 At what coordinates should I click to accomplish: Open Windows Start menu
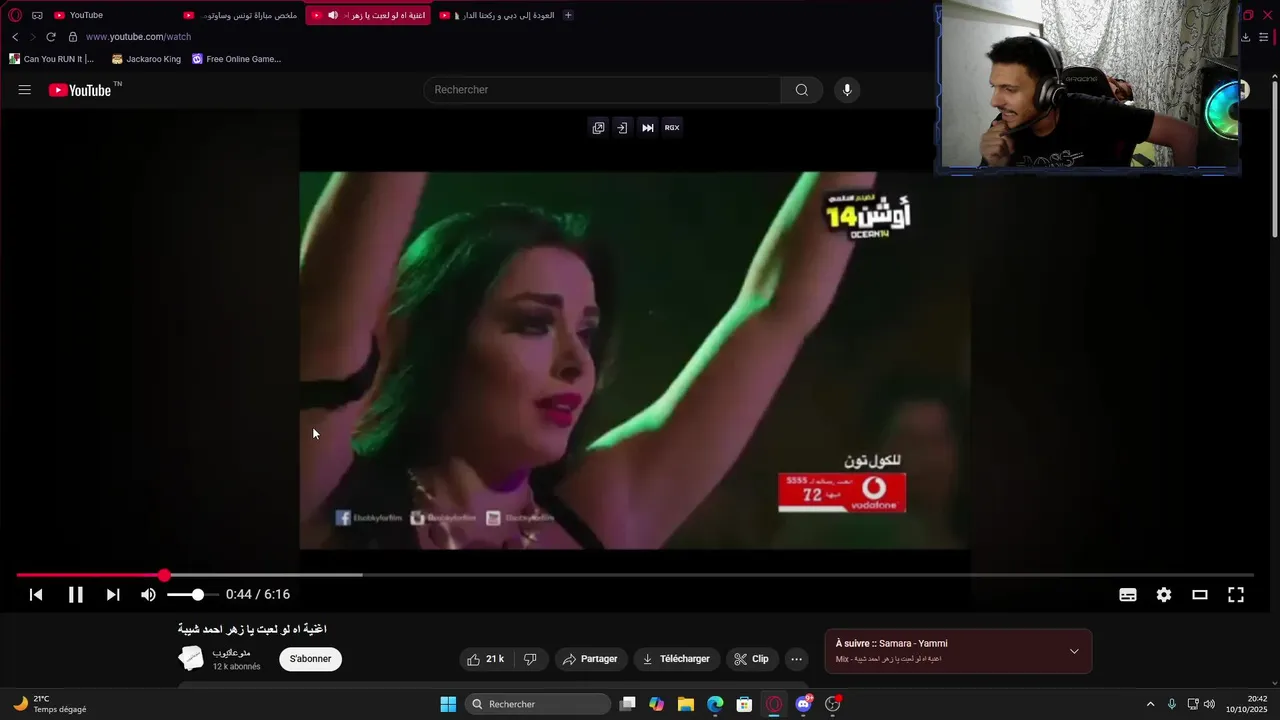click(x=448, y=704)
